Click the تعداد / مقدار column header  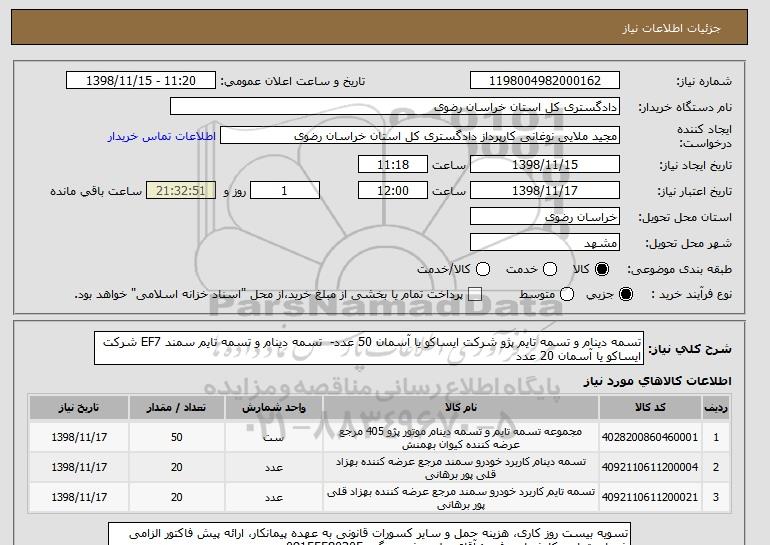point(177,408)
